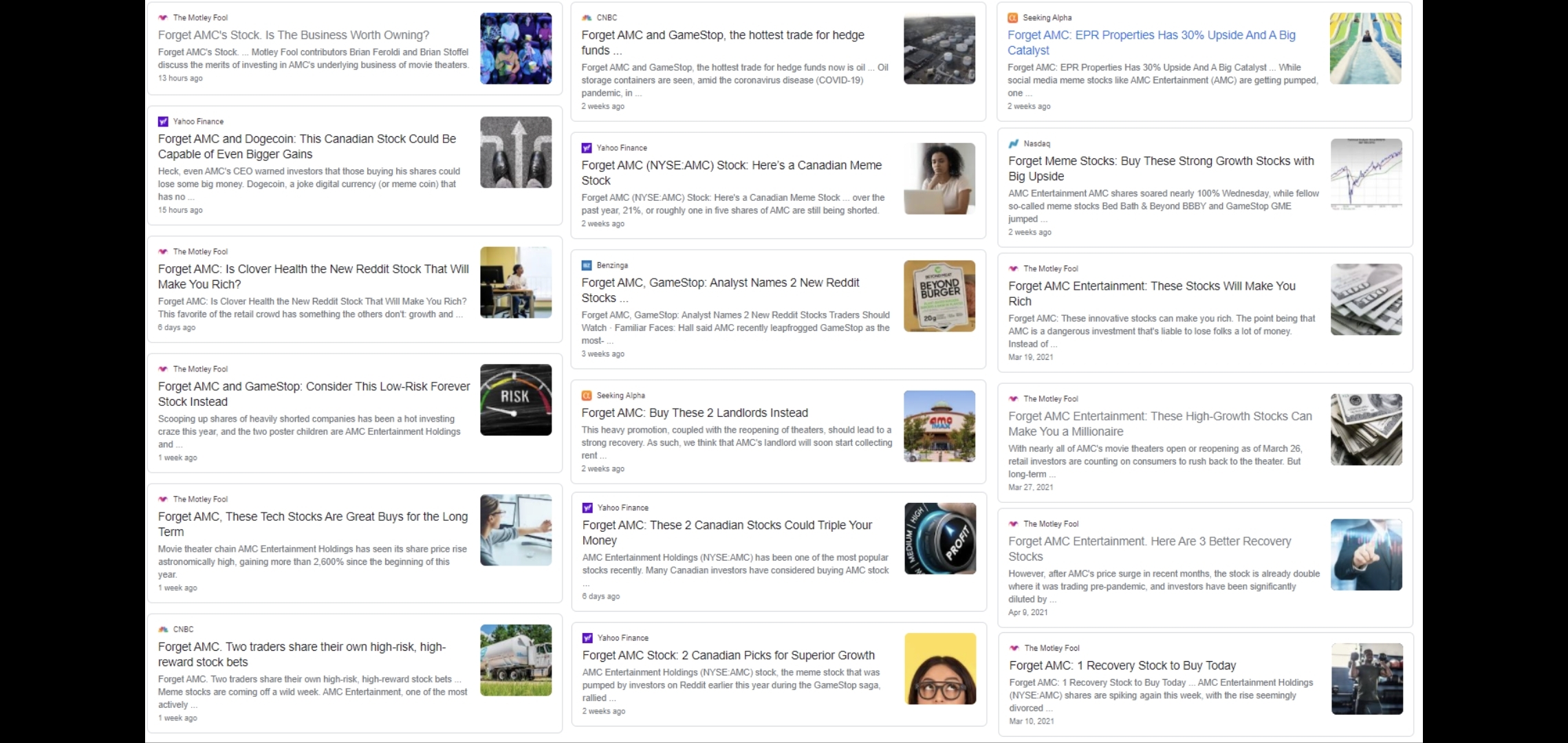Open 'Forget AMC's Stock. Is The Business Worth Owning?' headline

[294, 35]
